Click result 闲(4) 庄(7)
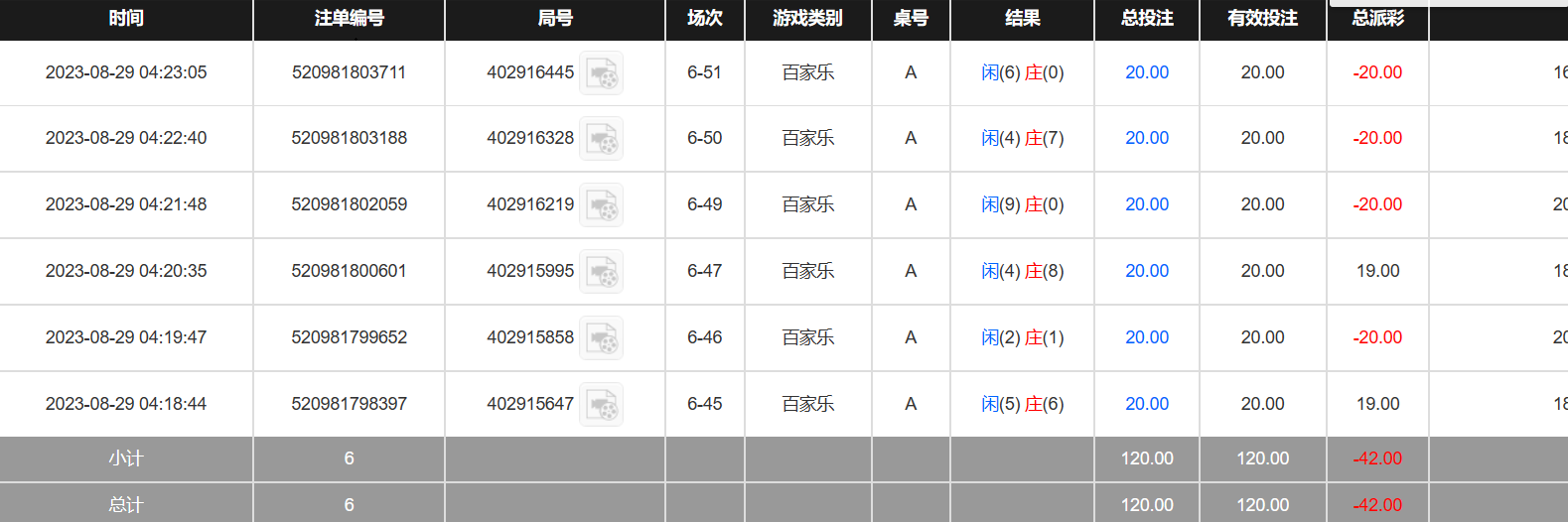 1022,138
